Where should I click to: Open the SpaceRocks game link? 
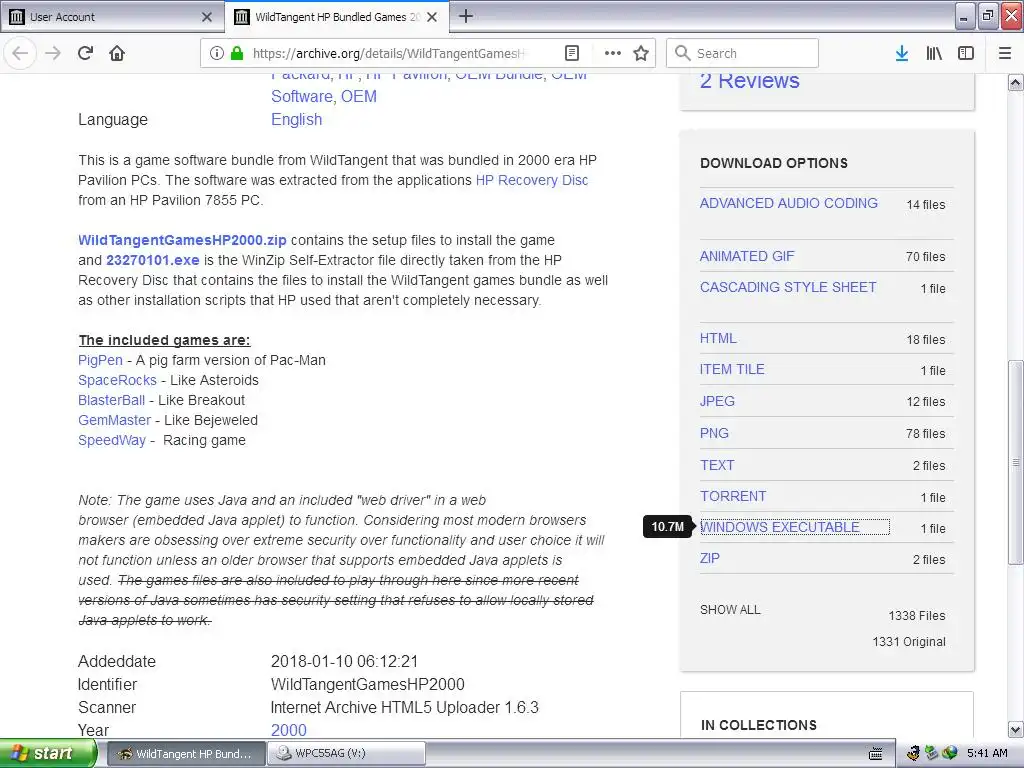click(118, 380)
